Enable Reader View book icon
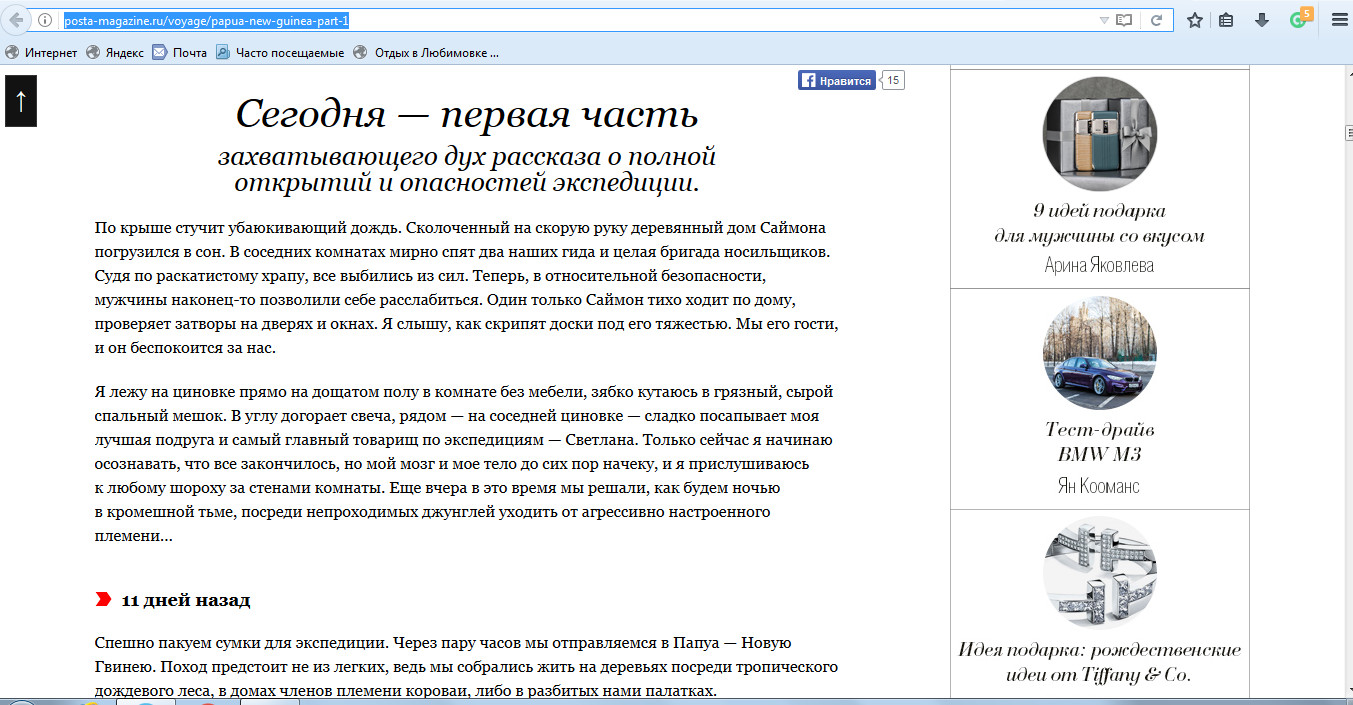The image size is (1353, 705). click(x=1125, y=20)
